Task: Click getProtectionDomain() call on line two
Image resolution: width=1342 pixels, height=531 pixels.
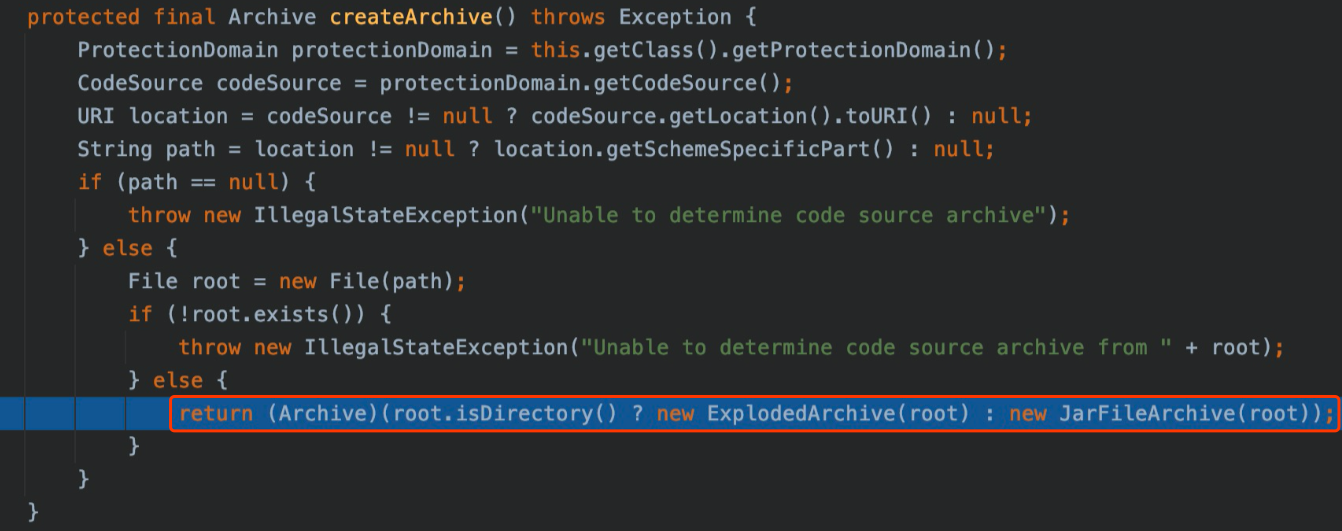Action: coord(862,50)
